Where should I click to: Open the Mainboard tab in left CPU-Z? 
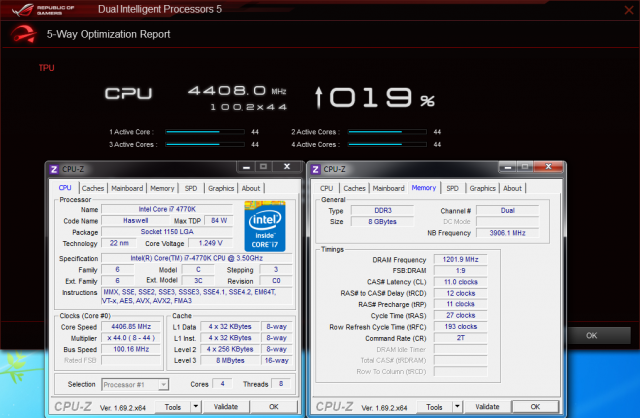pos(127,188)
